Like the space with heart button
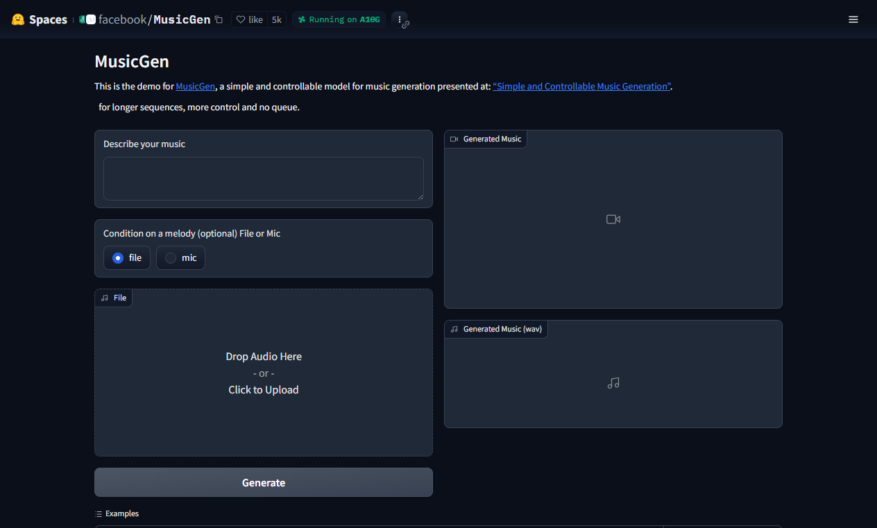 click(249, 20)
